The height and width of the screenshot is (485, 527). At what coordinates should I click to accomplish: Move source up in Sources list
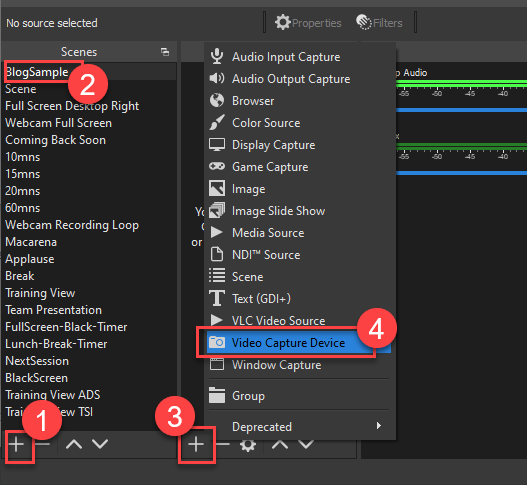[x=280, y=444]
